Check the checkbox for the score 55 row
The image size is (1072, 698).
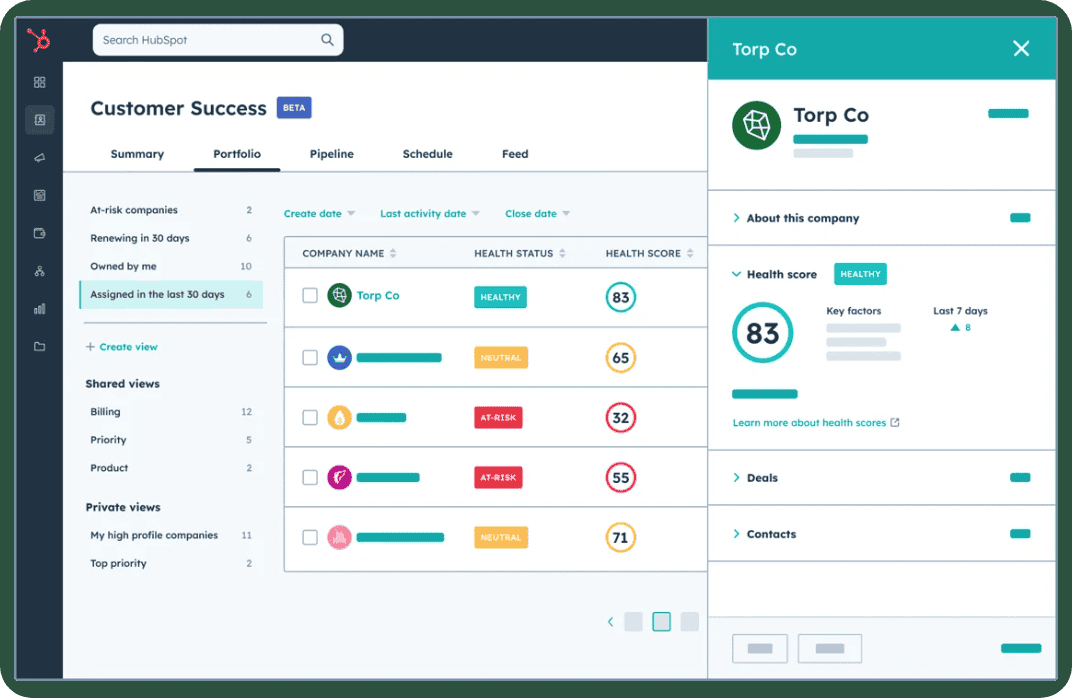(310, 477)
